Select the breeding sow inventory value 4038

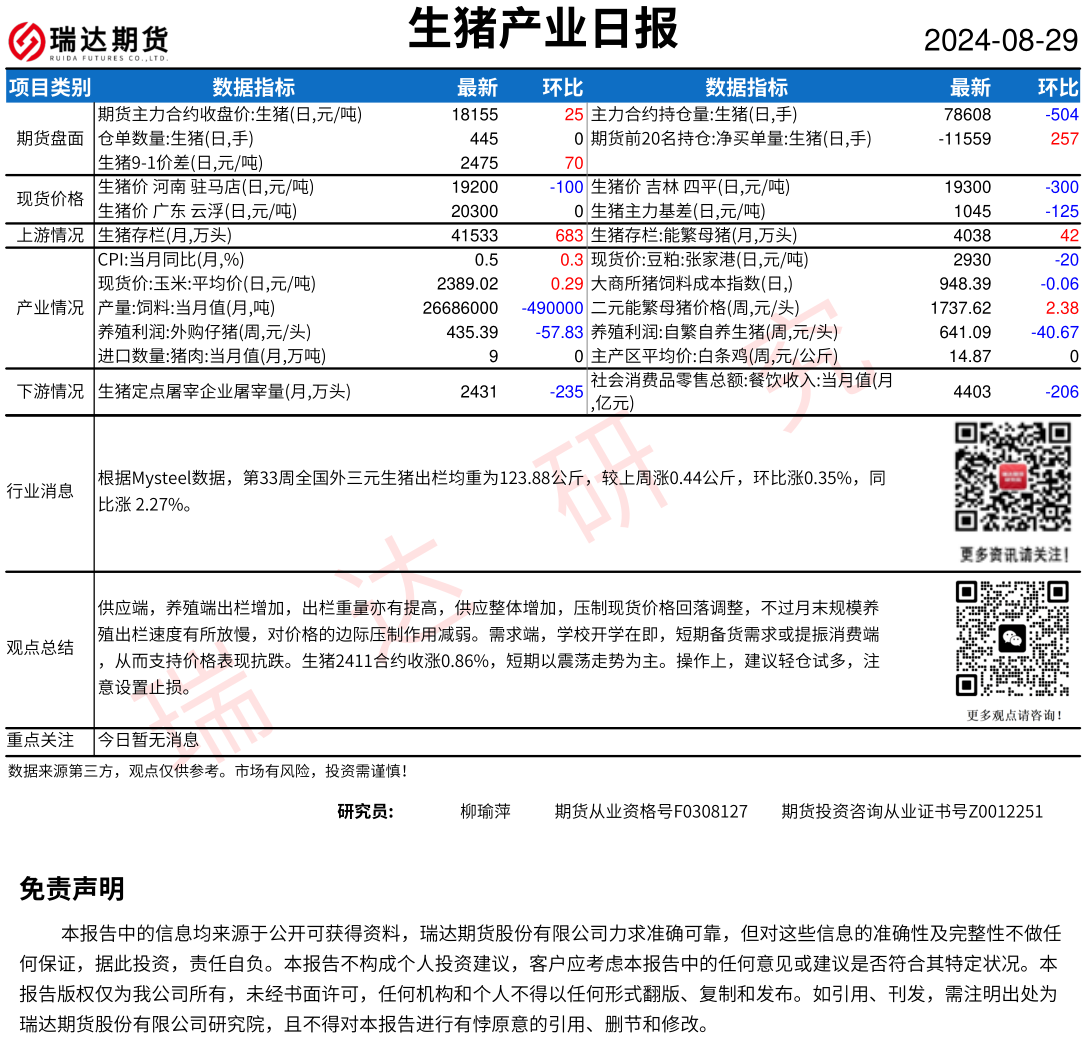tap(972, 236)
